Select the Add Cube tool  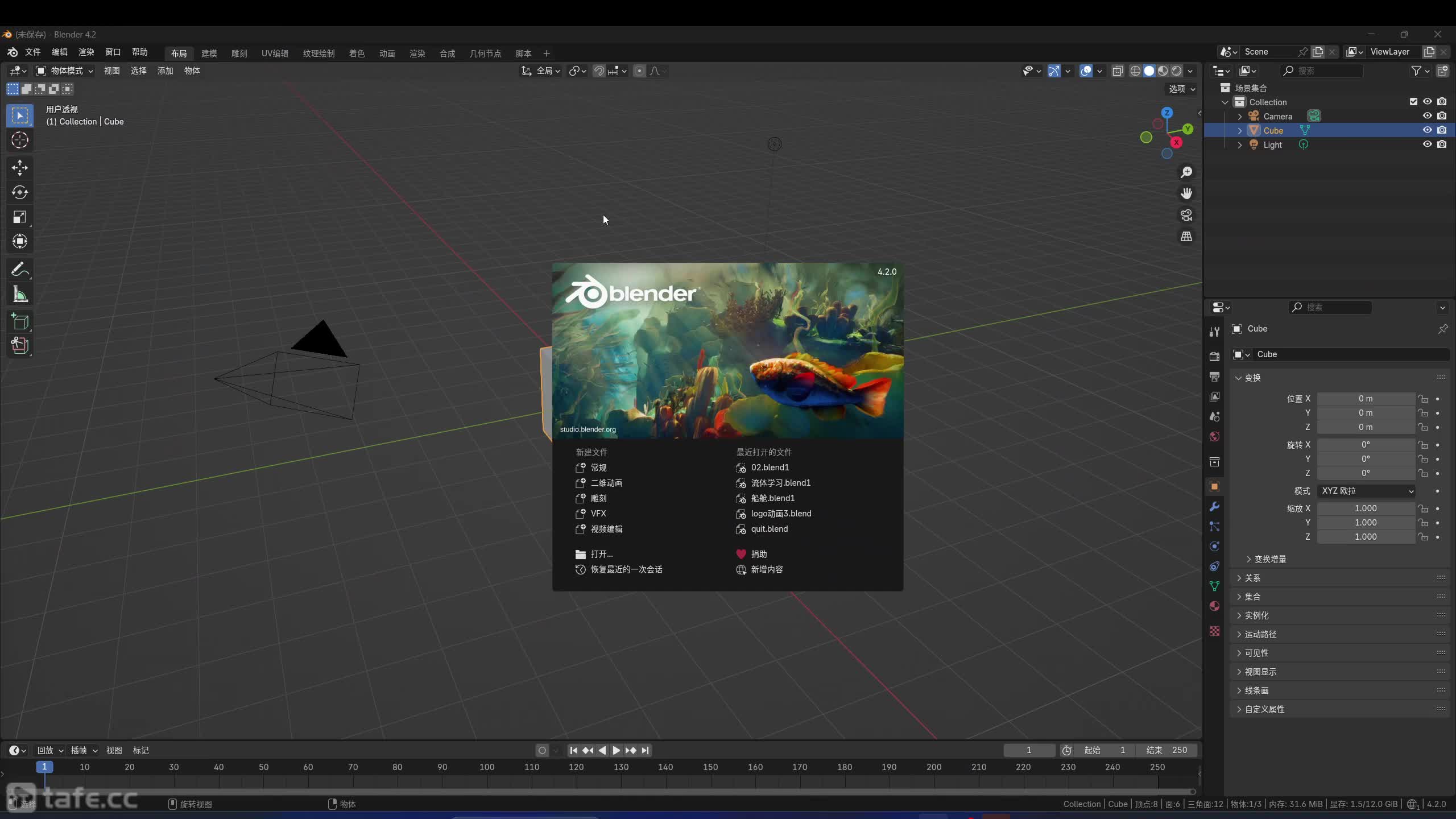pyautogui.click(x=20, y=322)
